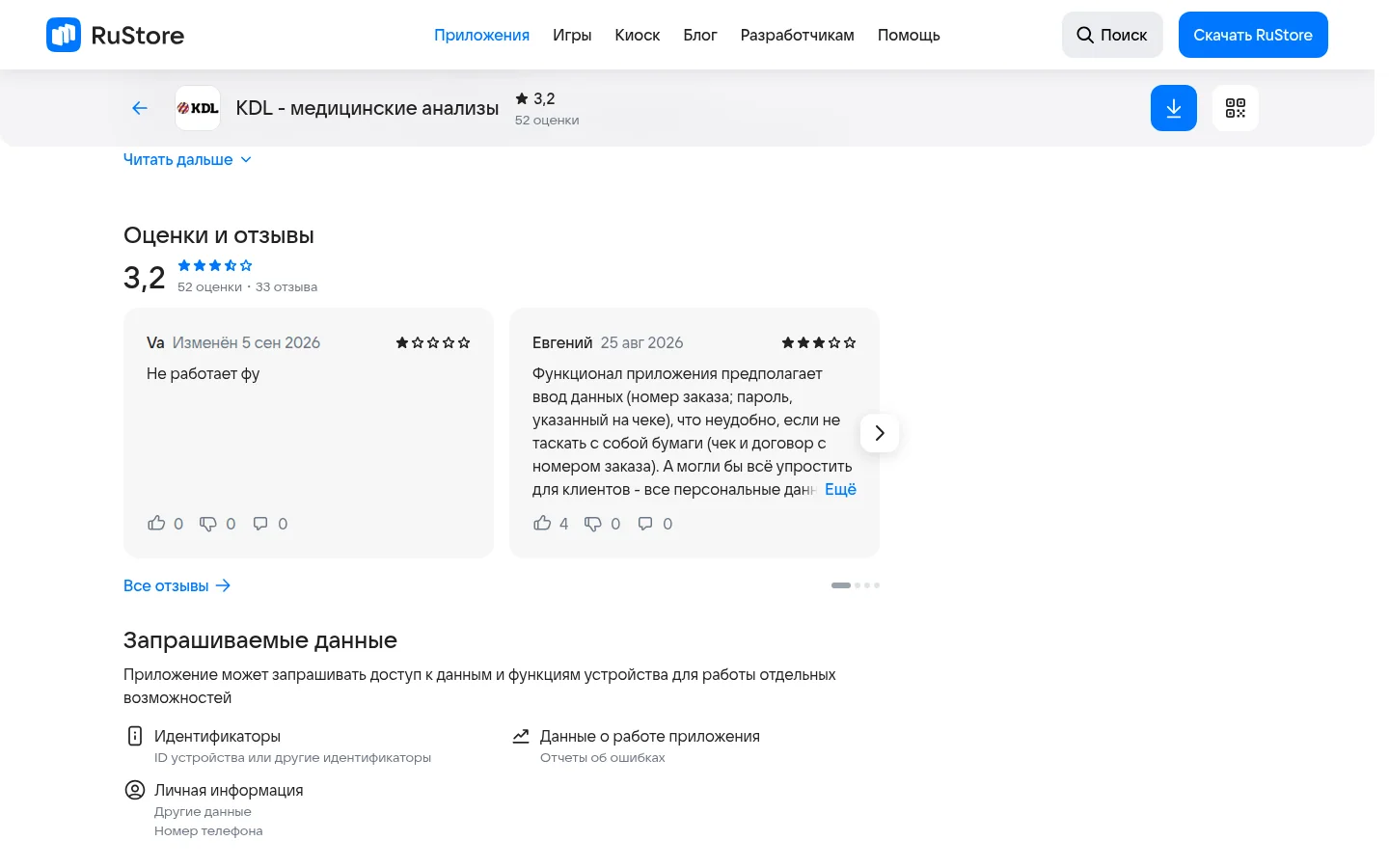Go back using the left arrow icon
The height and width of the screenshot is (868, 1389).
pos(140,108)
